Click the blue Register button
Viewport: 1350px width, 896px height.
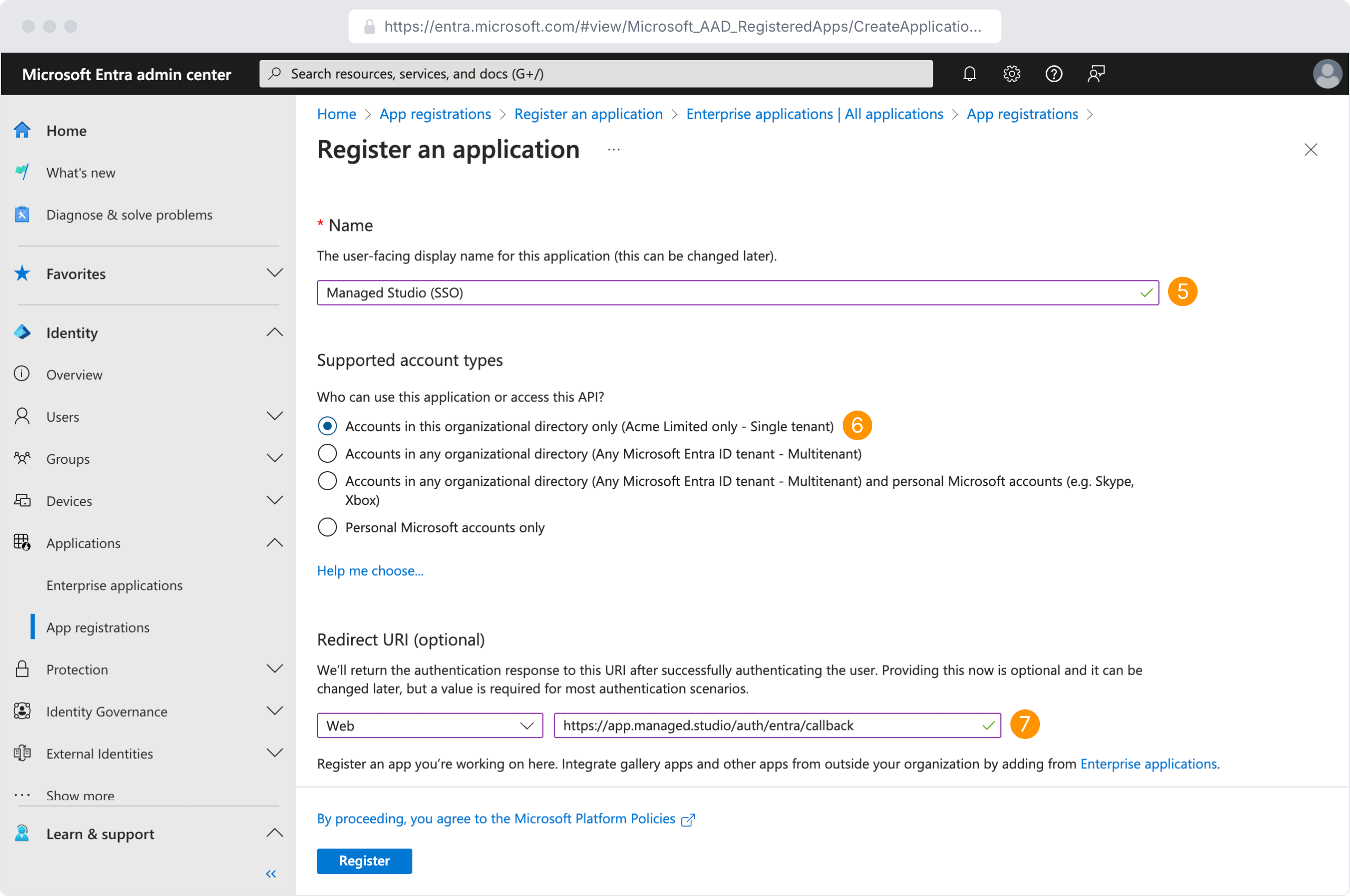(x=364, y=861)
